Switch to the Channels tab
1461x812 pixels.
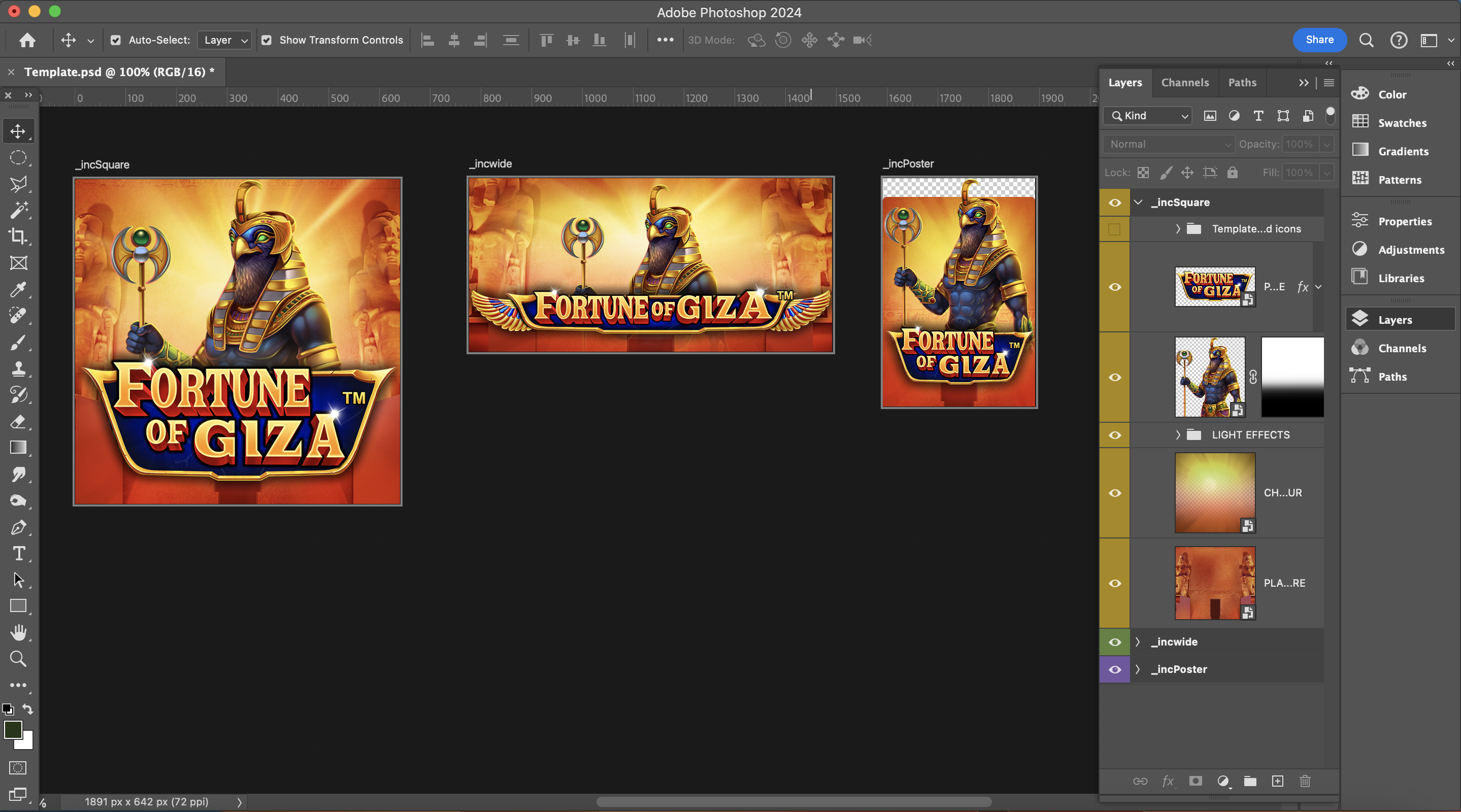pyautogui.click(x=1185, y=83)
